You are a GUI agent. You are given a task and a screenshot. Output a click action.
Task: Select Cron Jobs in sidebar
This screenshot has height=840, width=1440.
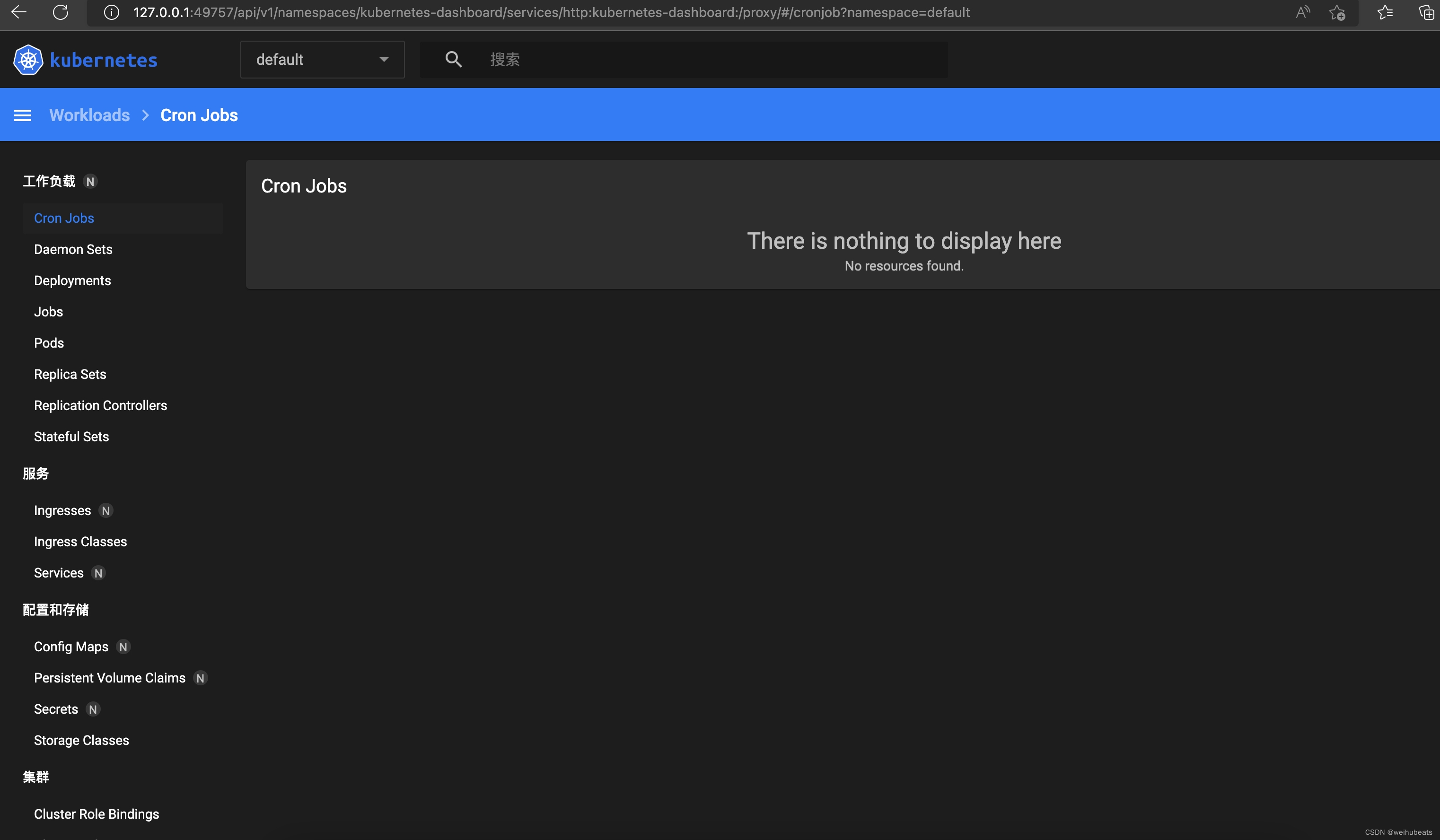tap(123, 219)
